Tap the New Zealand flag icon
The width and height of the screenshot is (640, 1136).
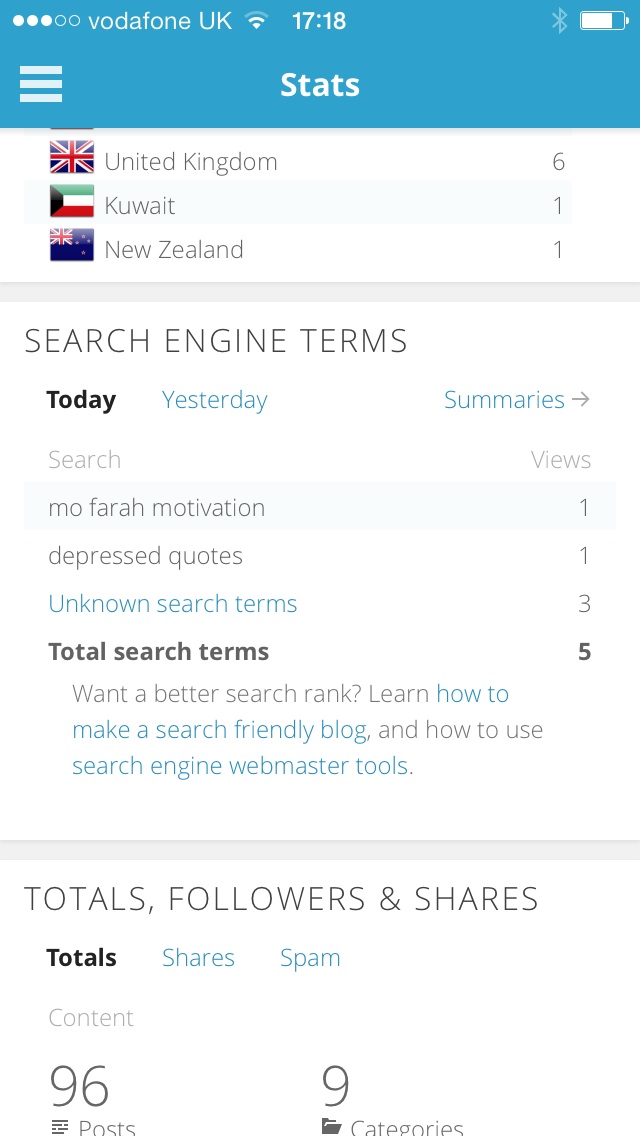click(72, 247)
